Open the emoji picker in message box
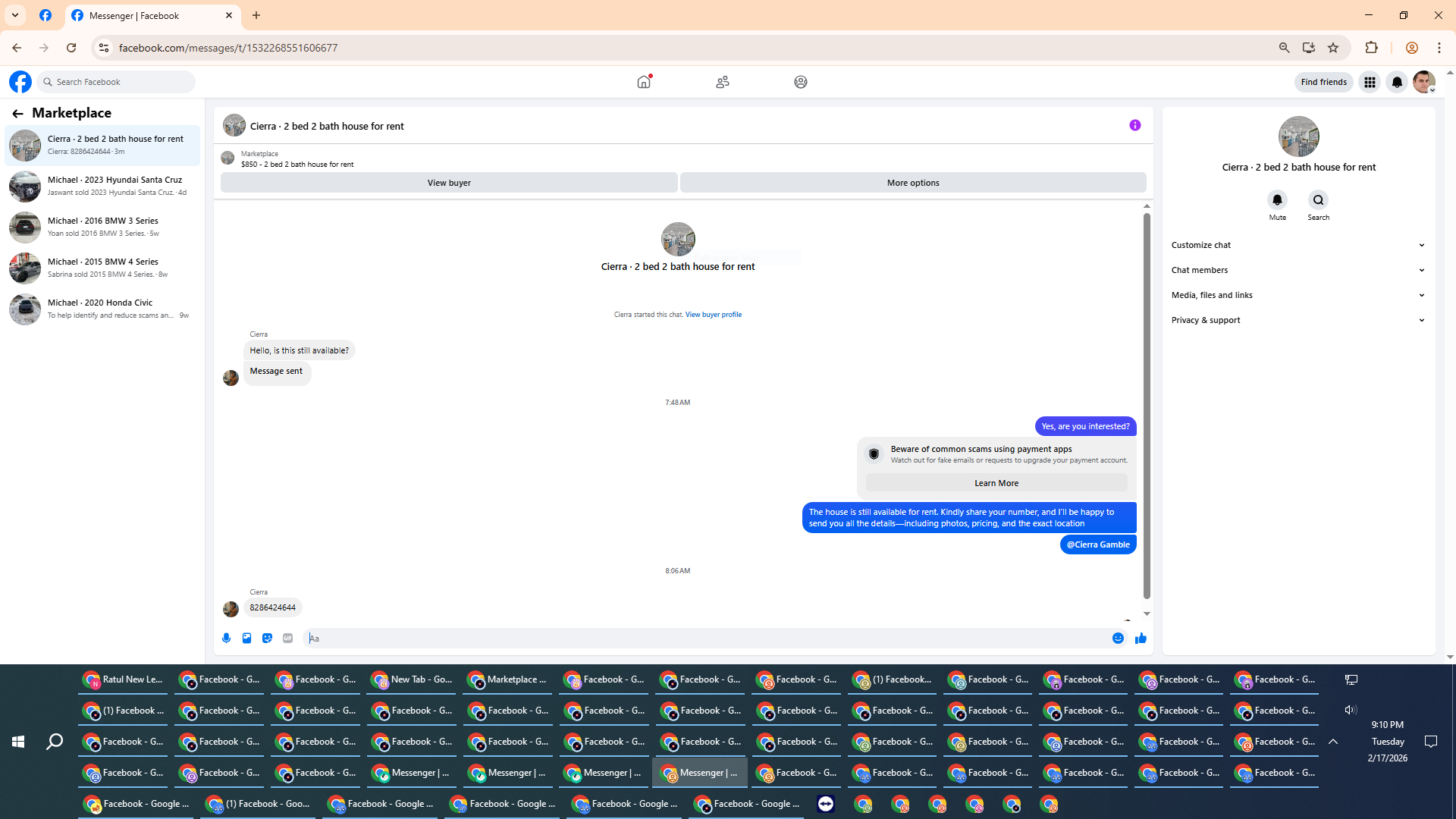Viewport: 1456px width, 819px height. click(x=1118, y=639)
